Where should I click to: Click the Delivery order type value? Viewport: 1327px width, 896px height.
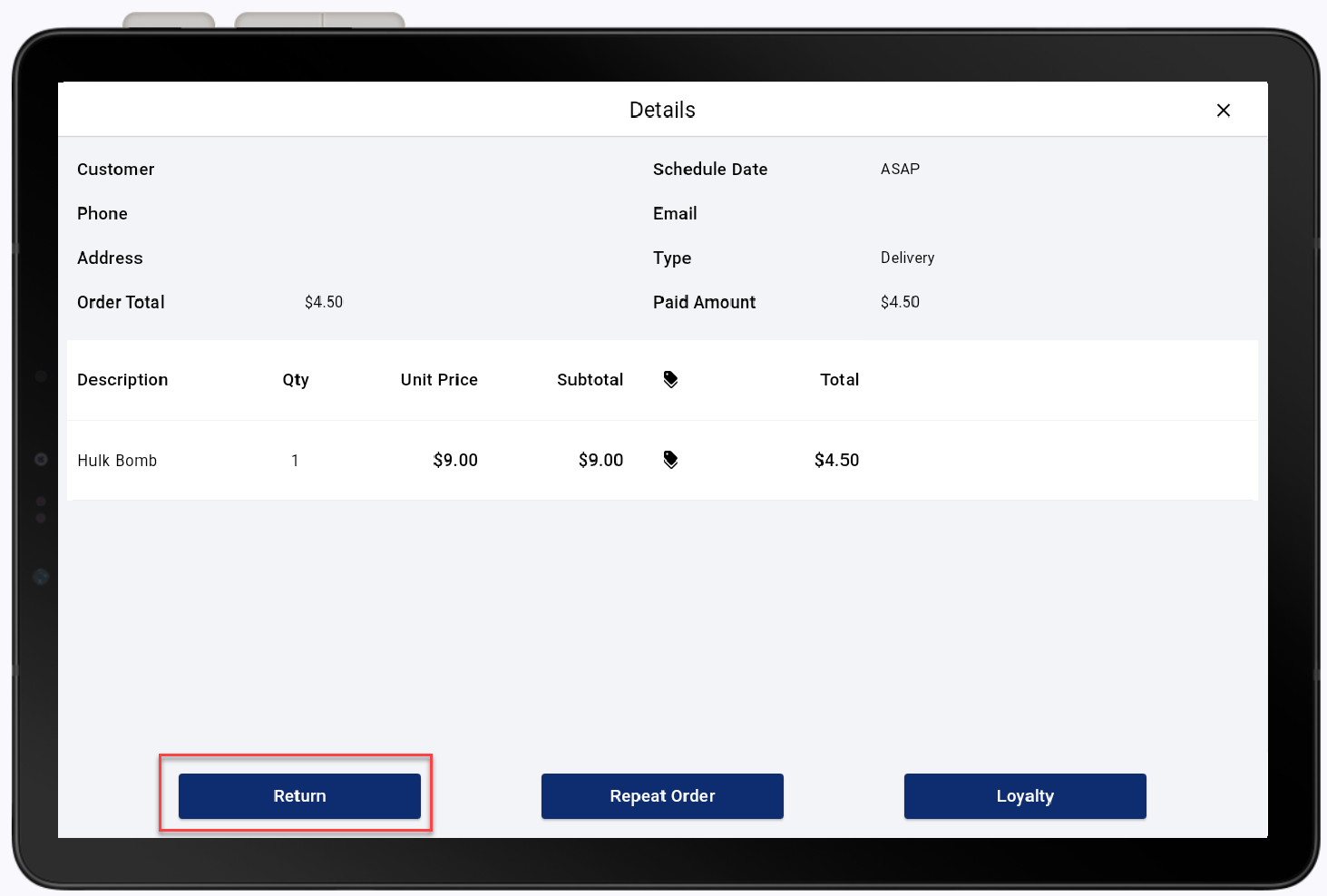[907, 258]
